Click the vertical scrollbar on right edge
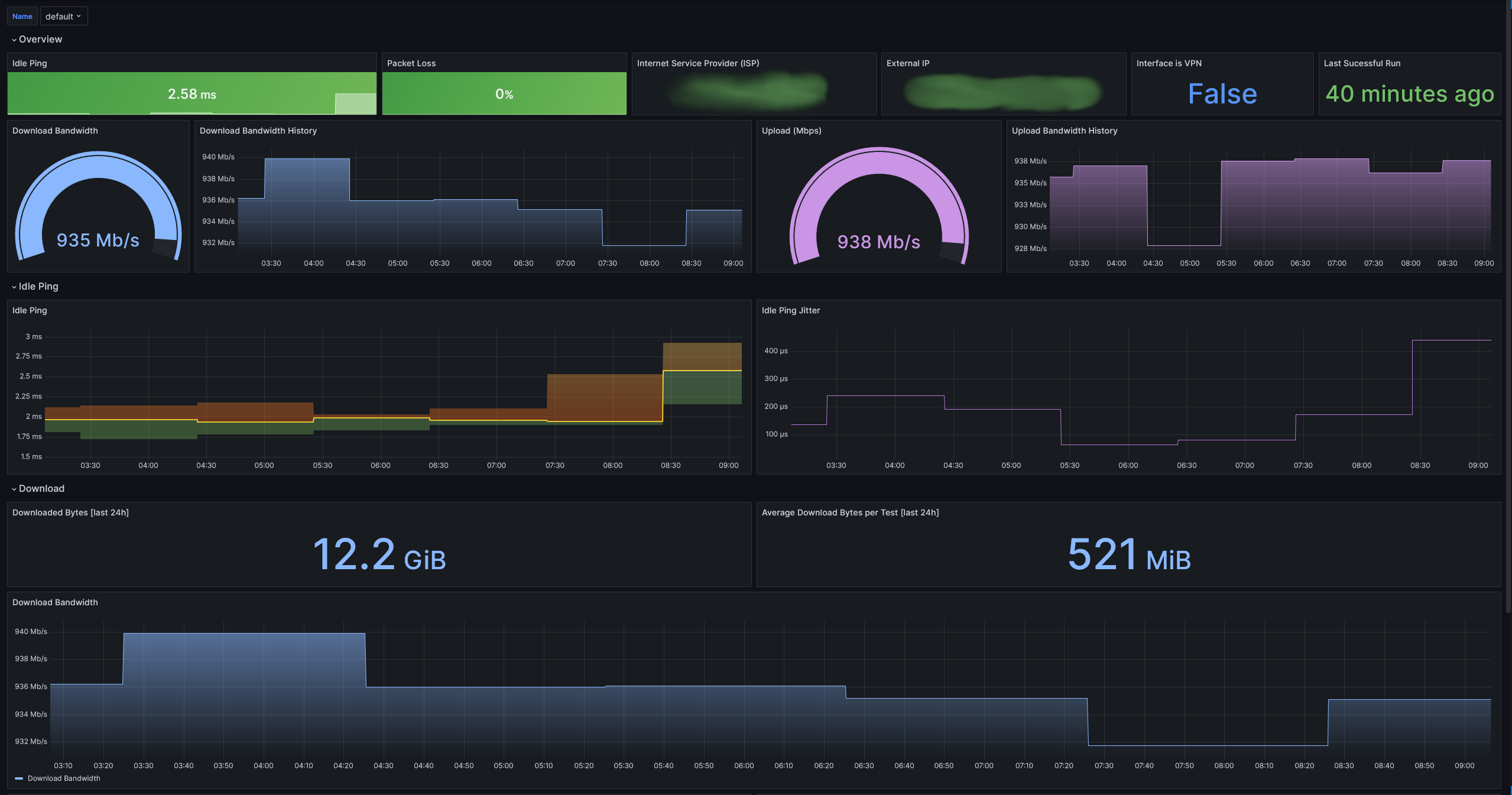The width and height of the screenshot is (1512, 795). [x=1508, y=296]
